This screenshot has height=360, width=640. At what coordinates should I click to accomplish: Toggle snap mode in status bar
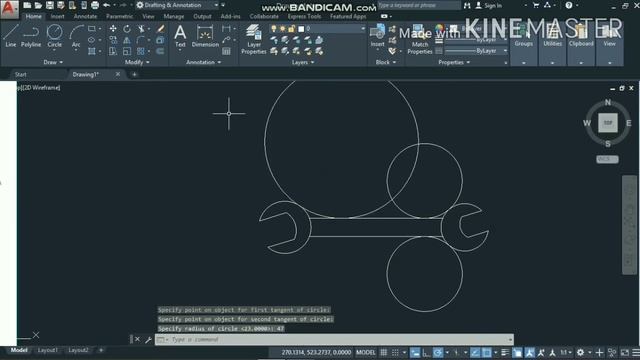point(395,352)
